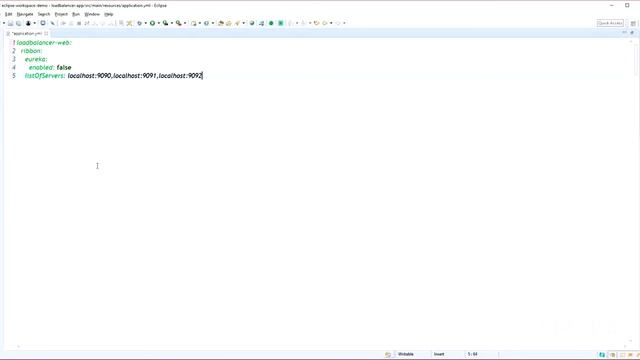640x360 pixels.
Task: Click the globe web browser toolbar icon
Action: pos(252,23)
